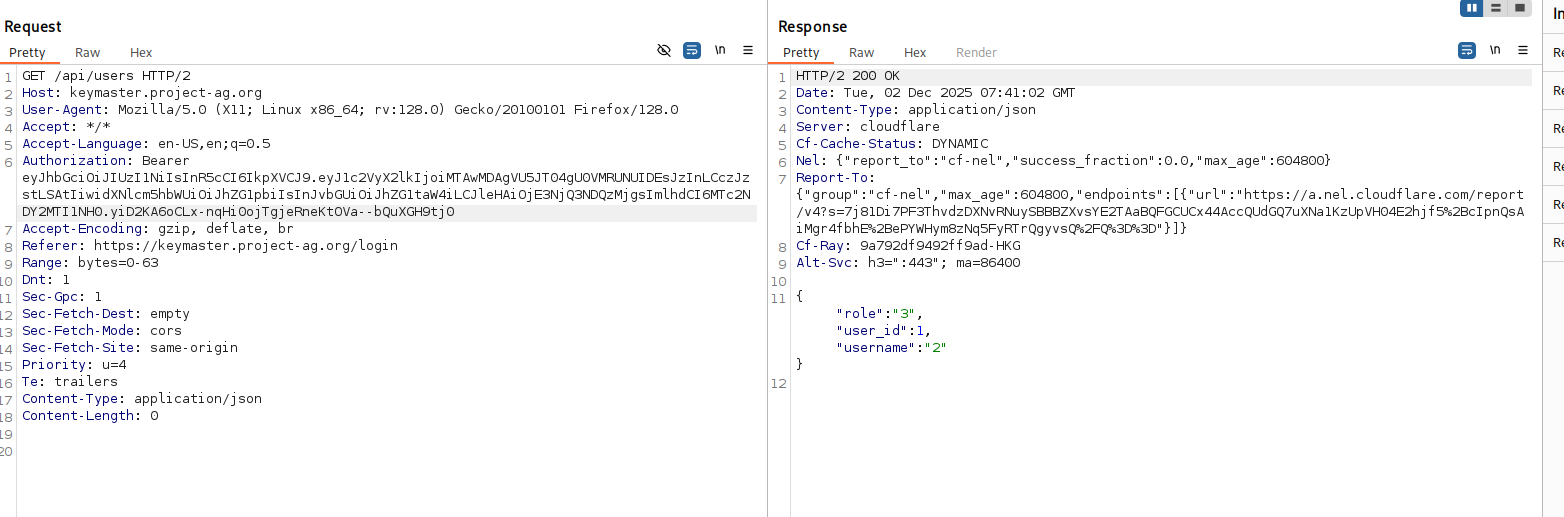Image resolution: width=1564 pixels, height=517 pixels.
Task: Select the combined tabbed layout icon
Action: 1520,8
